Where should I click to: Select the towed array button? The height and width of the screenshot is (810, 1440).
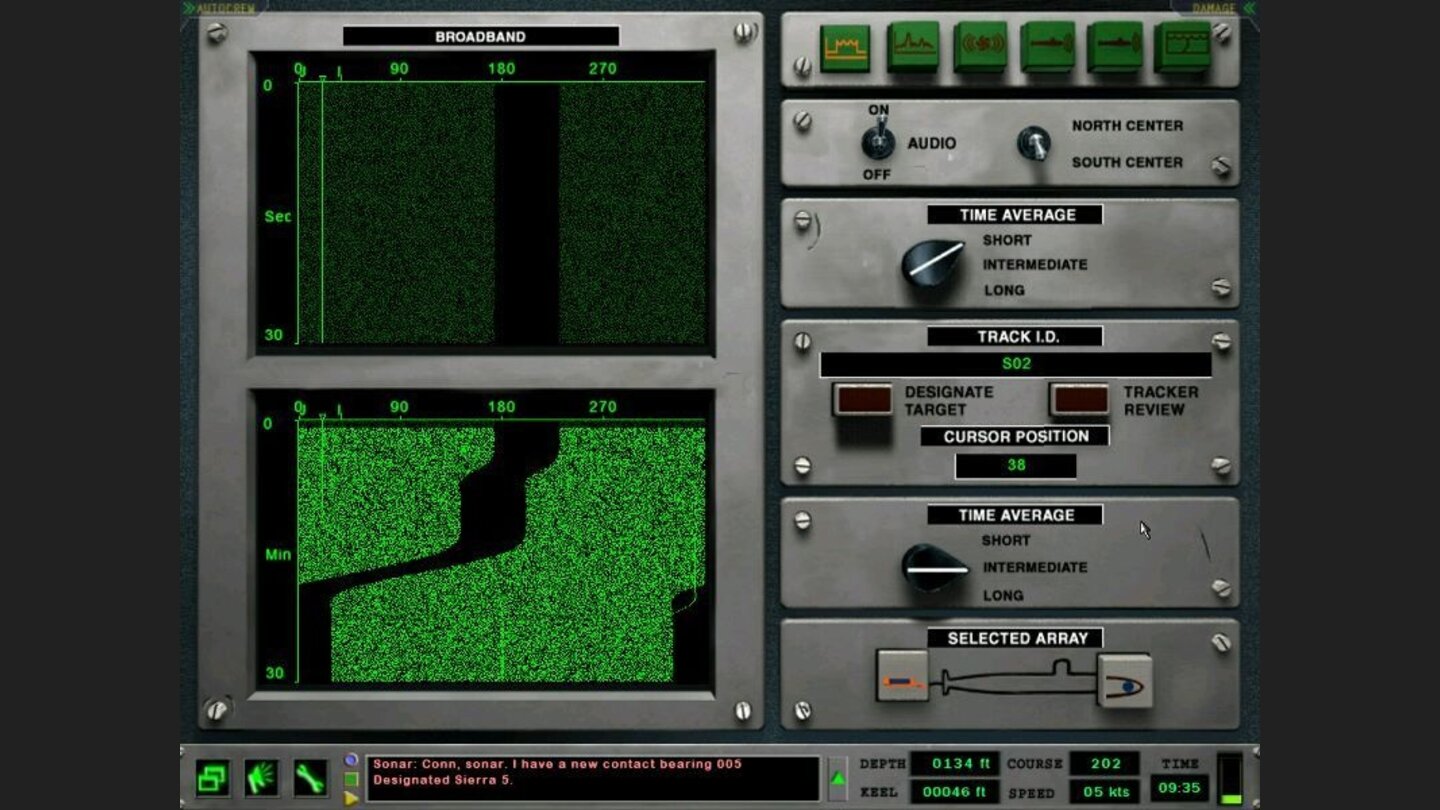[902, 678]
